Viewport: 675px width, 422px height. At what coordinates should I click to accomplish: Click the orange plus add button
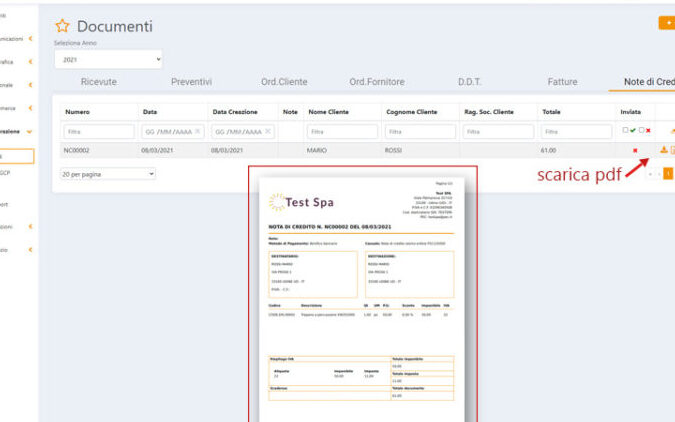[x=666, y=22]
